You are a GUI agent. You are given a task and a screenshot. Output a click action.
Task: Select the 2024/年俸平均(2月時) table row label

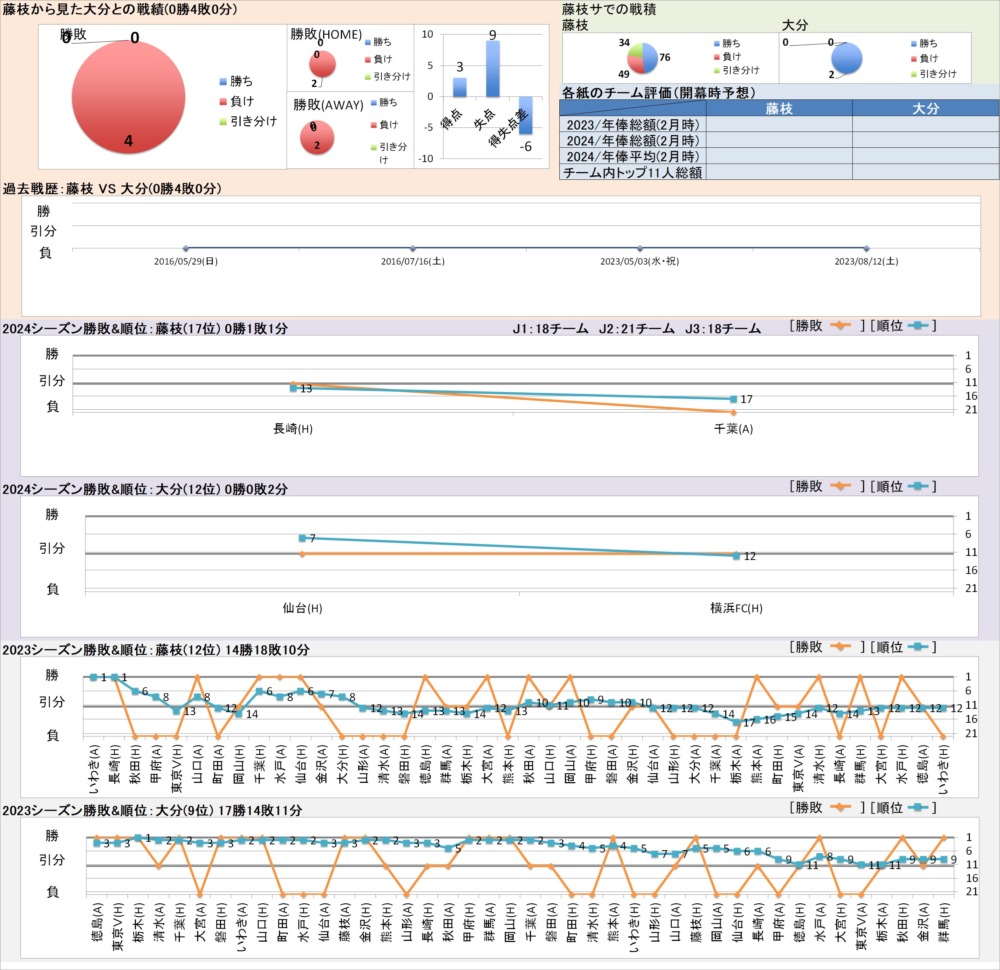(631, 156)
